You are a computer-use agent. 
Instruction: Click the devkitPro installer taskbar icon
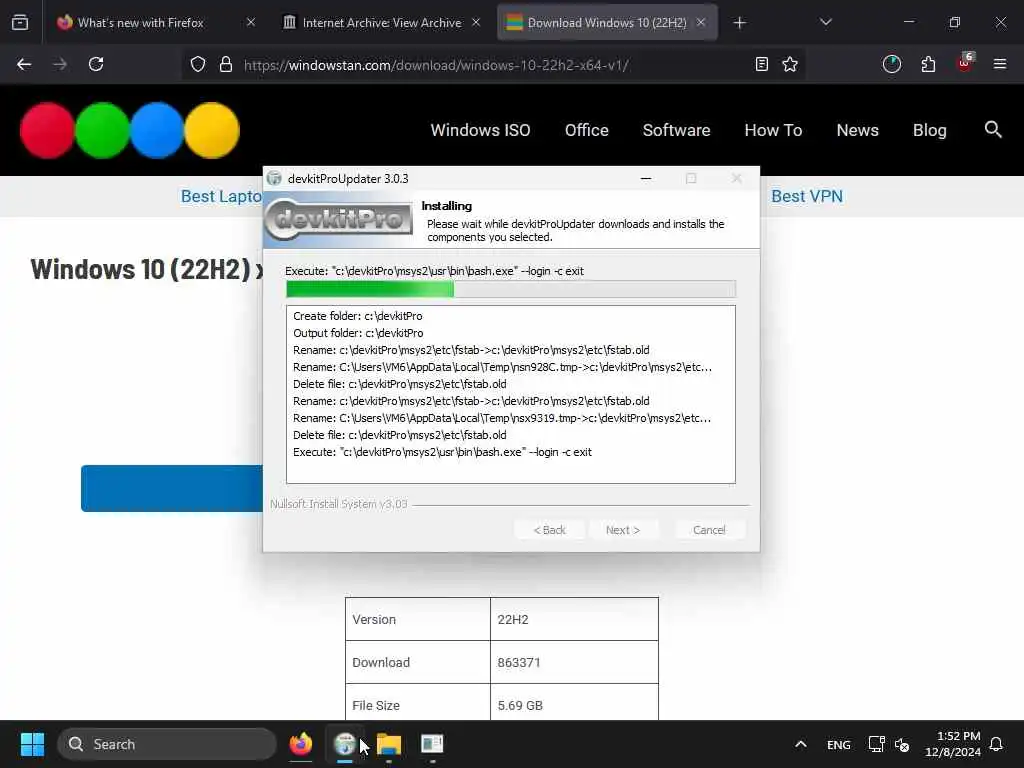pyautogui.click(x=345, y=744)
